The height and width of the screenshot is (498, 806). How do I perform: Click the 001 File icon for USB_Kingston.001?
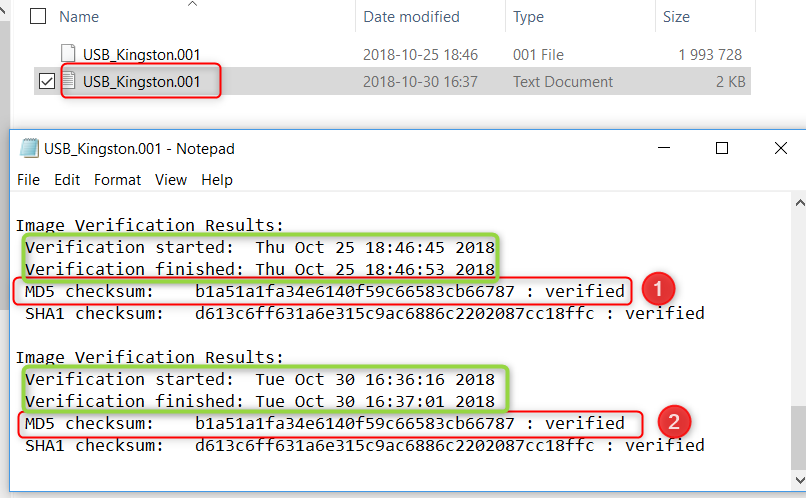tap(68, 54)
